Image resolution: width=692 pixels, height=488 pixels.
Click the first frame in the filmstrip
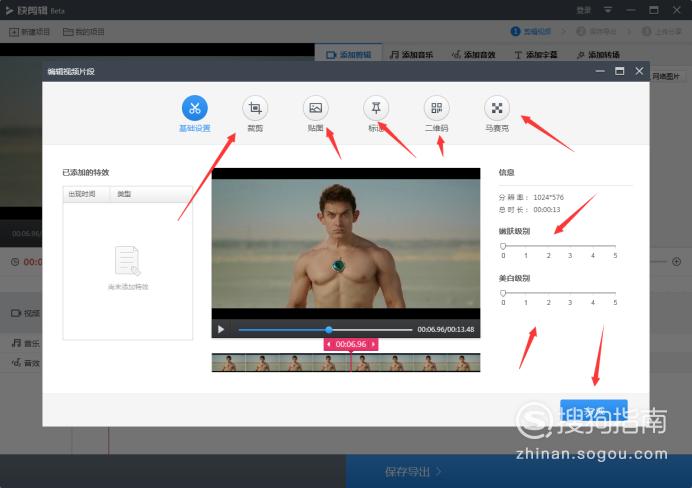pos(229,363)
